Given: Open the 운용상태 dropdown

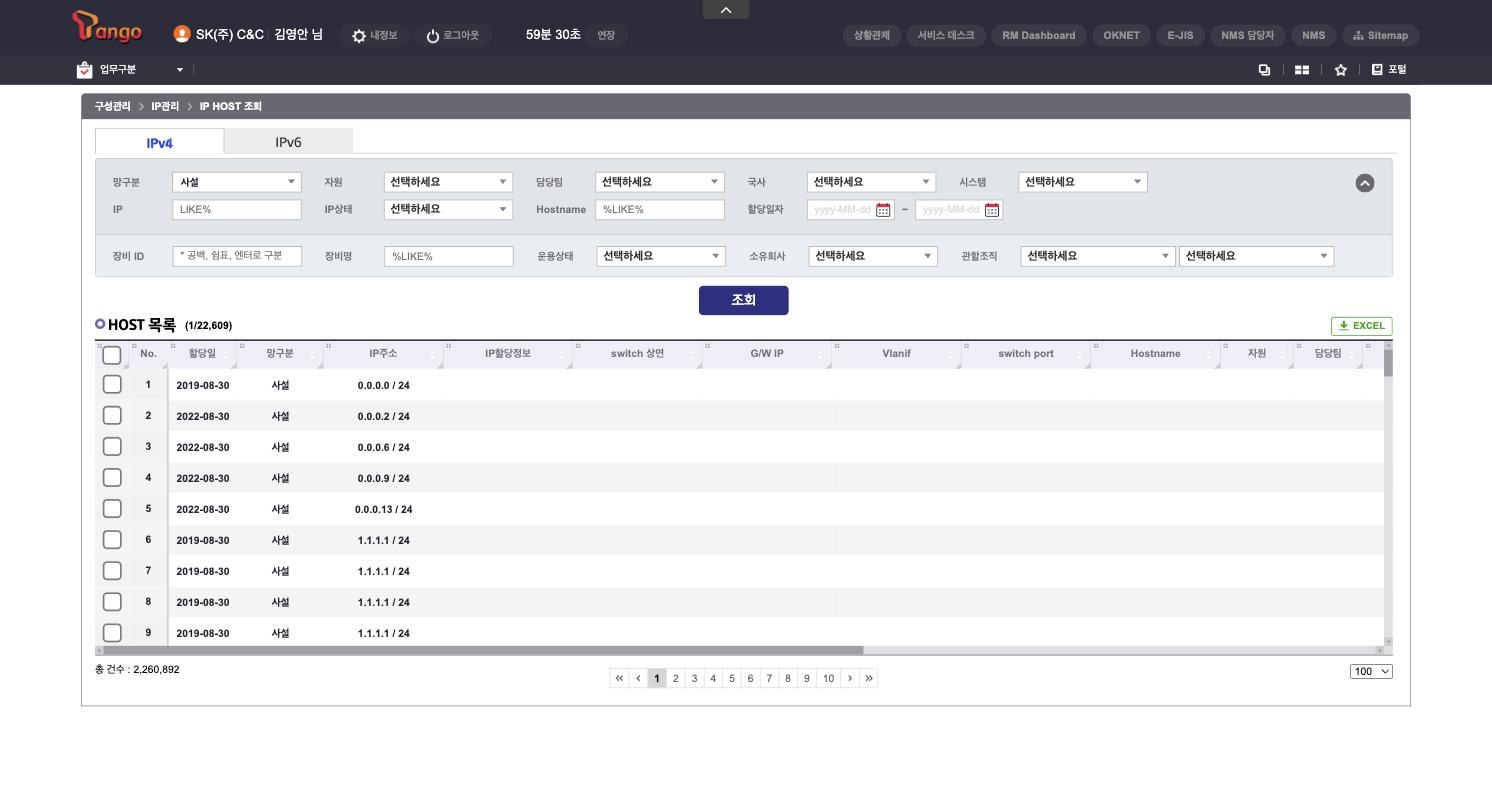Looking at the screenshot, I should pos(661,256).
